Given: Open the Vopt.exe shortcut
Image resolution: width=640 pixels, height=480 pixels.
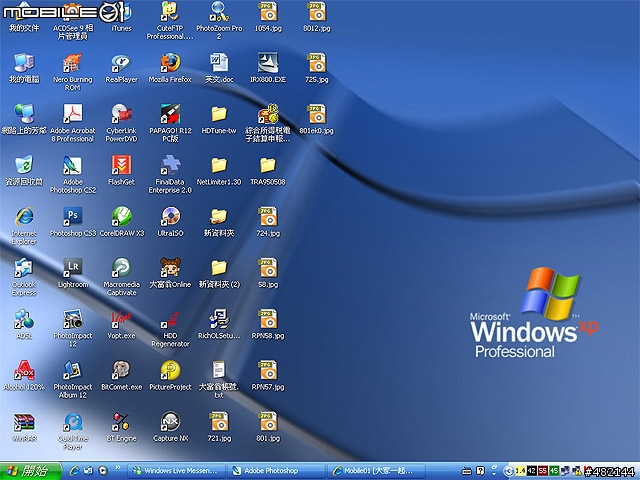Looking at the screenshot, I should pyautogui.click(x=121, y=324).
